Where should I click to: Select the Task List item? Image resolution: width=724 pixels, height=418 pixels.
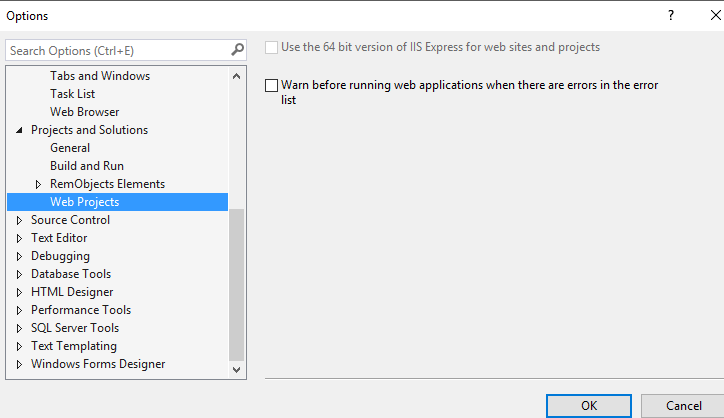click(72, 94)
